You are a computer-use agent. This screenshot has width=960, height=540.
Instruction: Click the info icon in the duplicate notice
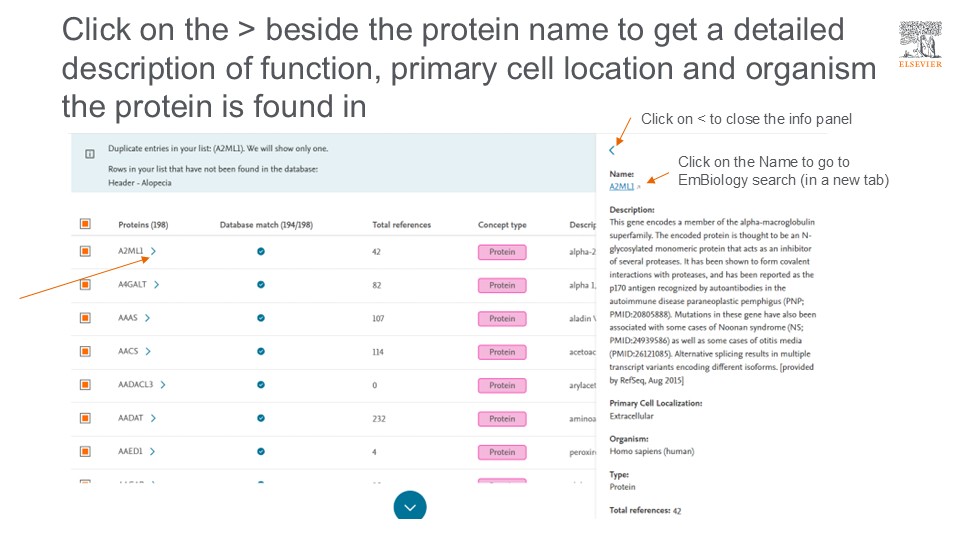pos(90,155)
